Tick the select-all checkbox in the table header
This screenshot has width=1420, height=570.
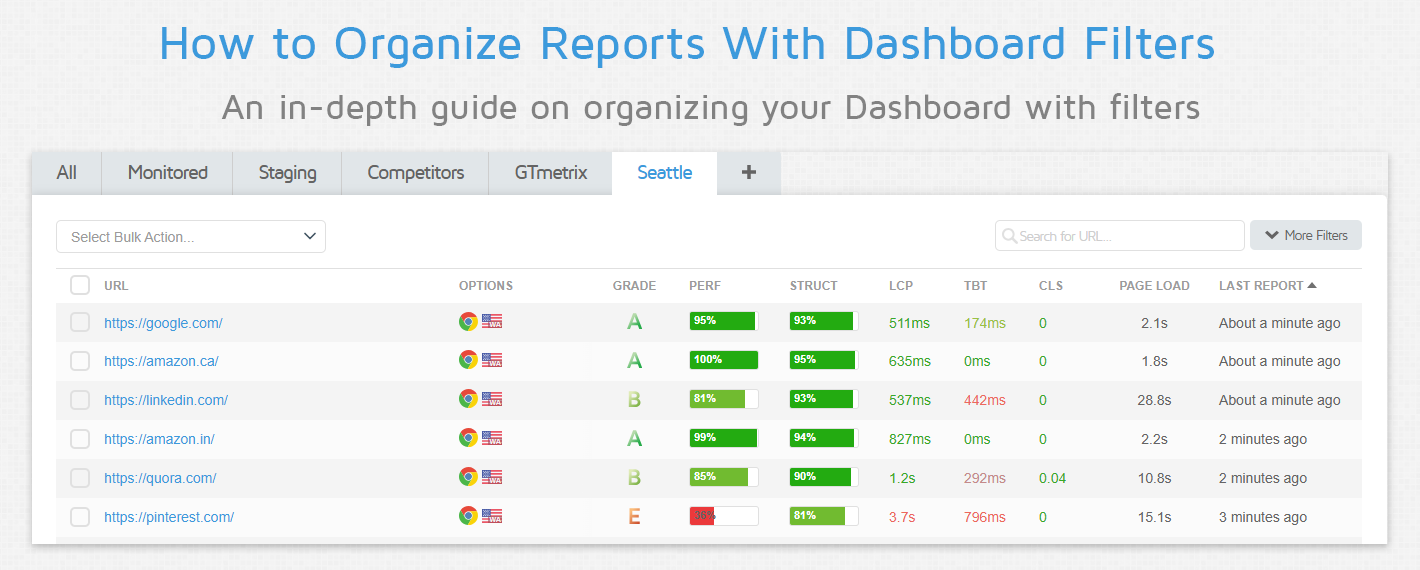tap(80, 286)
